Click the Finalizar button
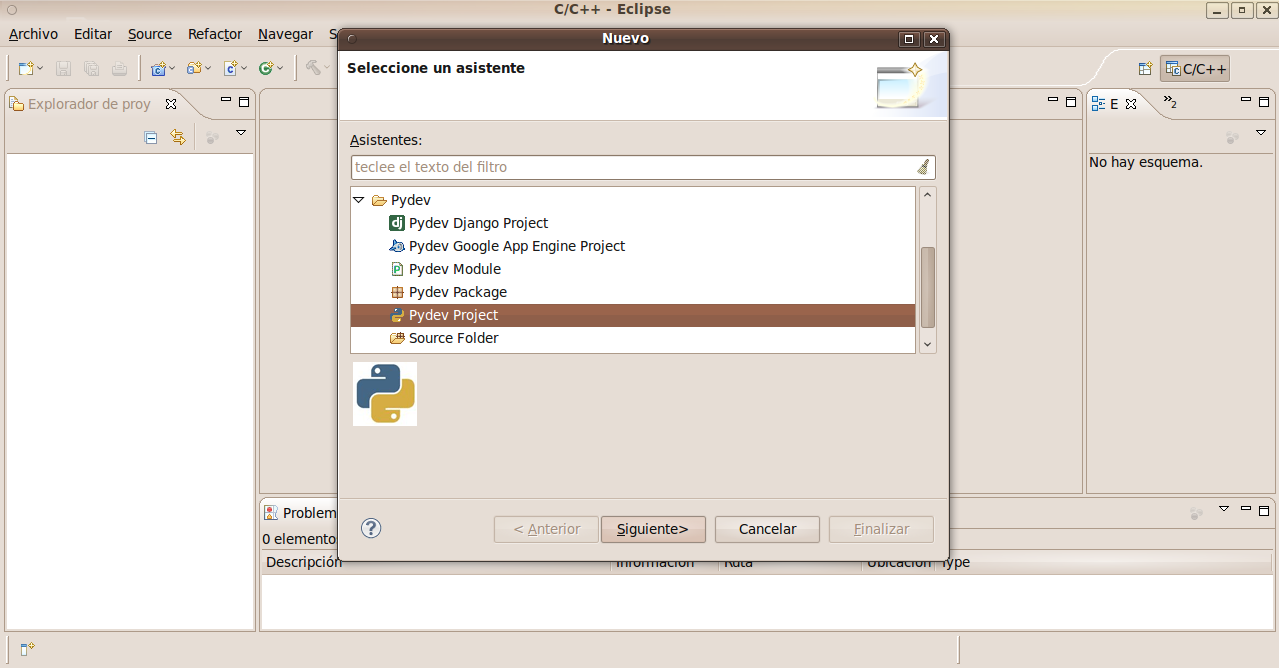1279x668 pixels. [881, 529]
